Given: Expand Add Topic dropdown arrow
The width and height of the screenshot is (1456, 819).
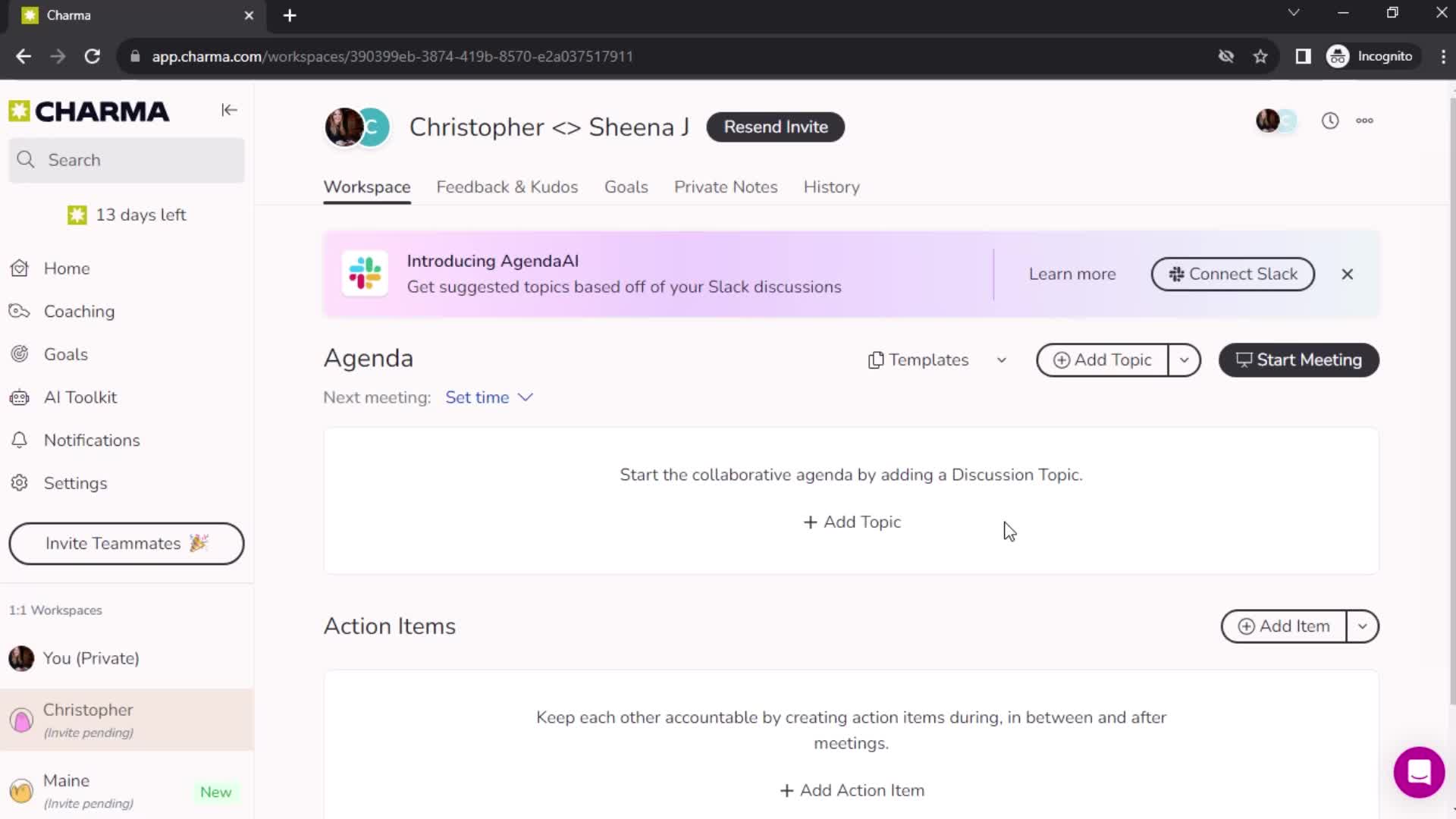Looking at the screenshot, I should coord(1184,360).
